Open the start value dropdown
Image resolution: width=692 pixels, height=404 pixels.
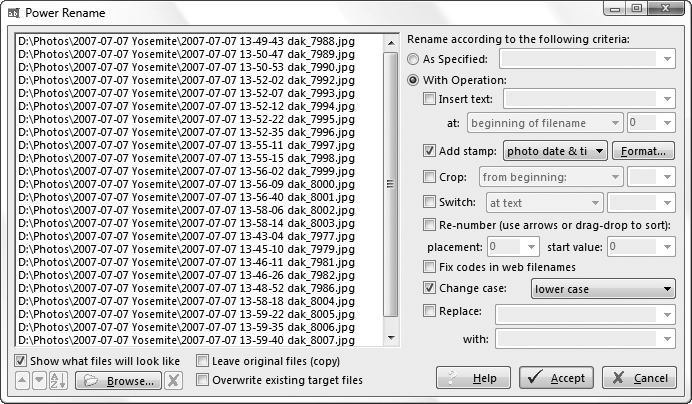pyautogui.click(x=641, y=246)
